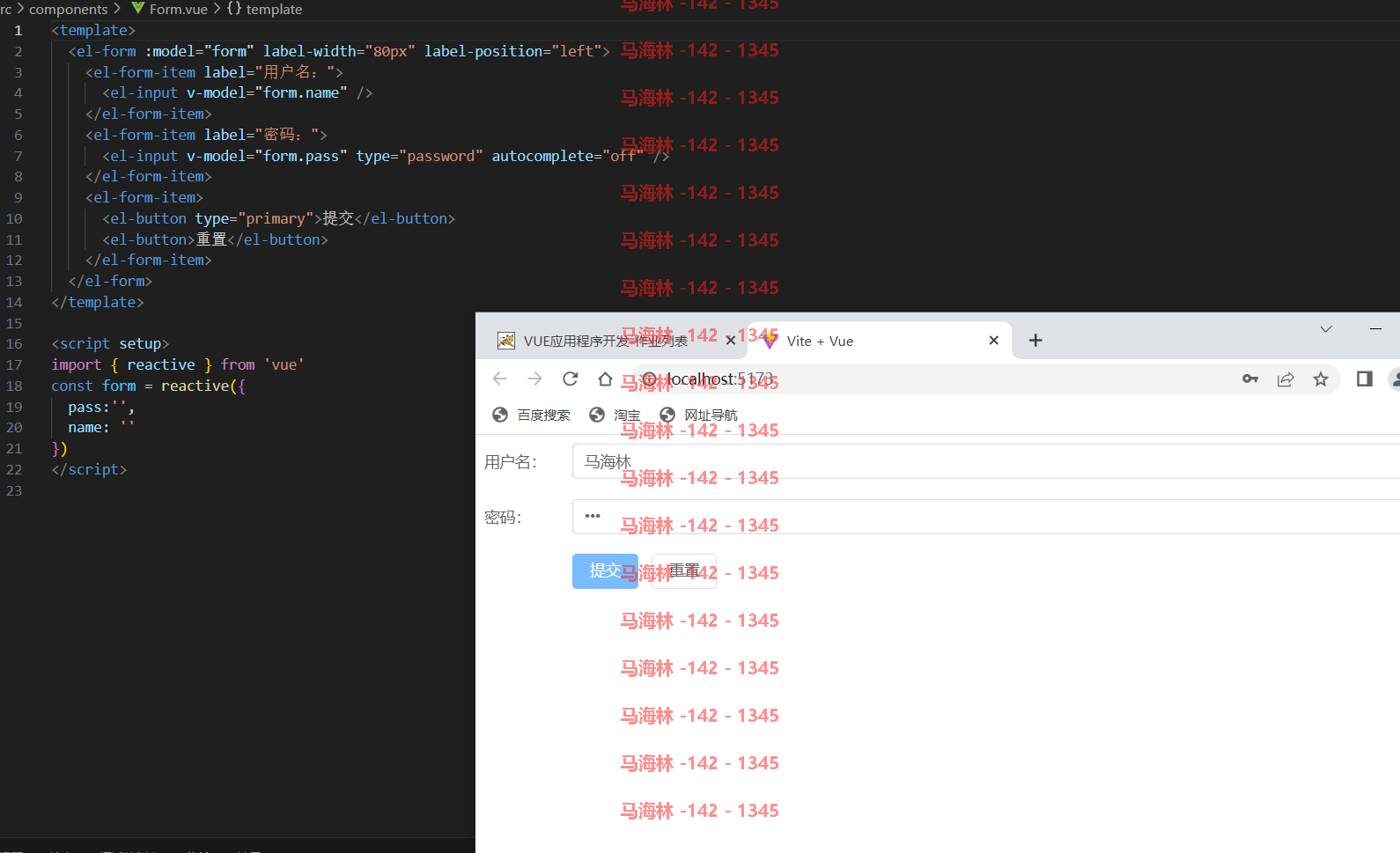Switch to VUE应用程序开发-作业列表 tab
This screenshot has height=853, width=1400.
615,341
